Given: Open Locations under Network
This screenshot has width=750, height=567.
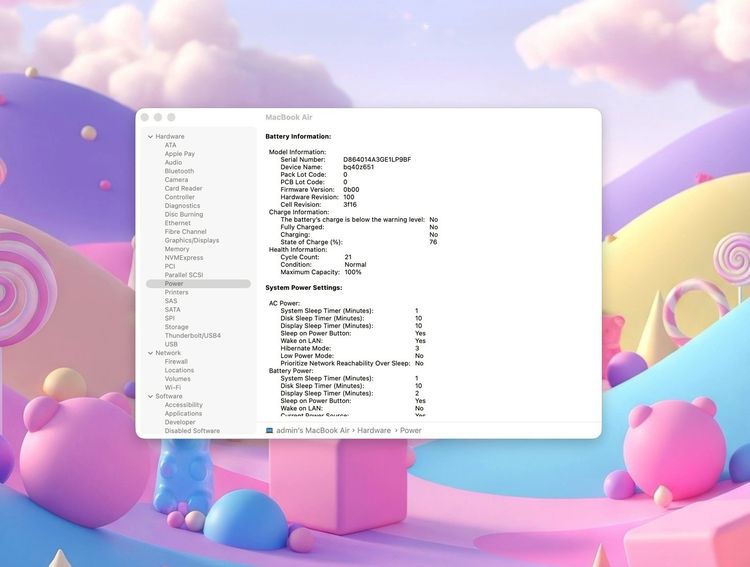Looking at the screenshot, I should [179, 370].
